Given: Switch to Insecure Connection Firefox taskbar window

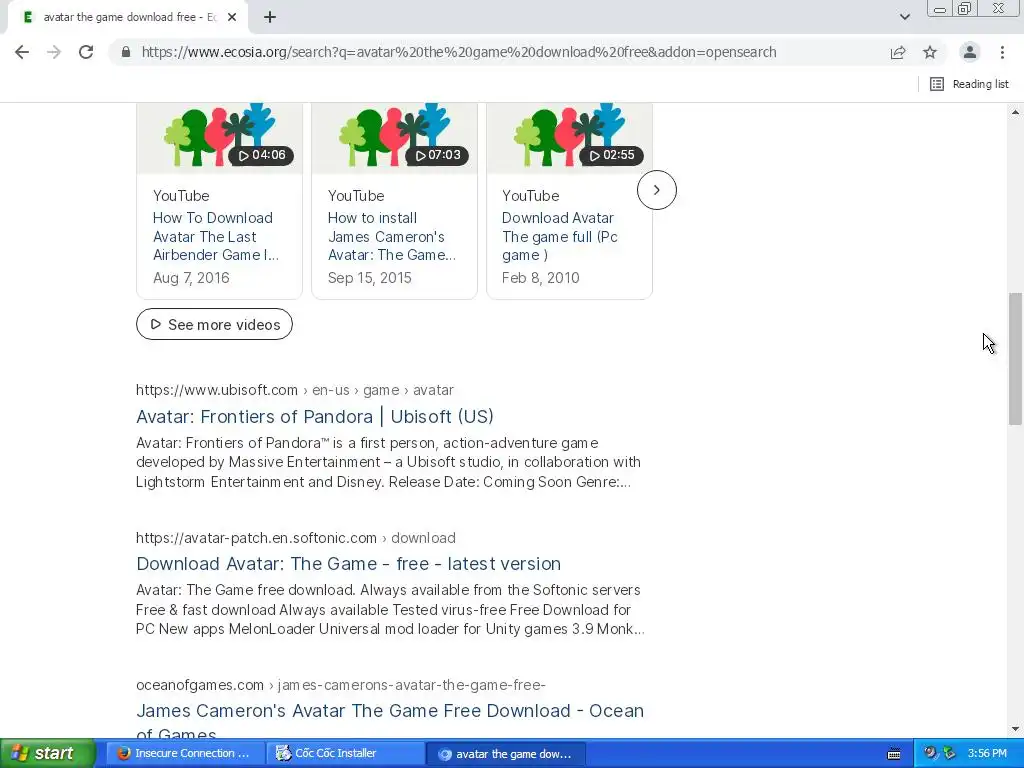Looking at the screenshot, I should (x=185, y=754).
